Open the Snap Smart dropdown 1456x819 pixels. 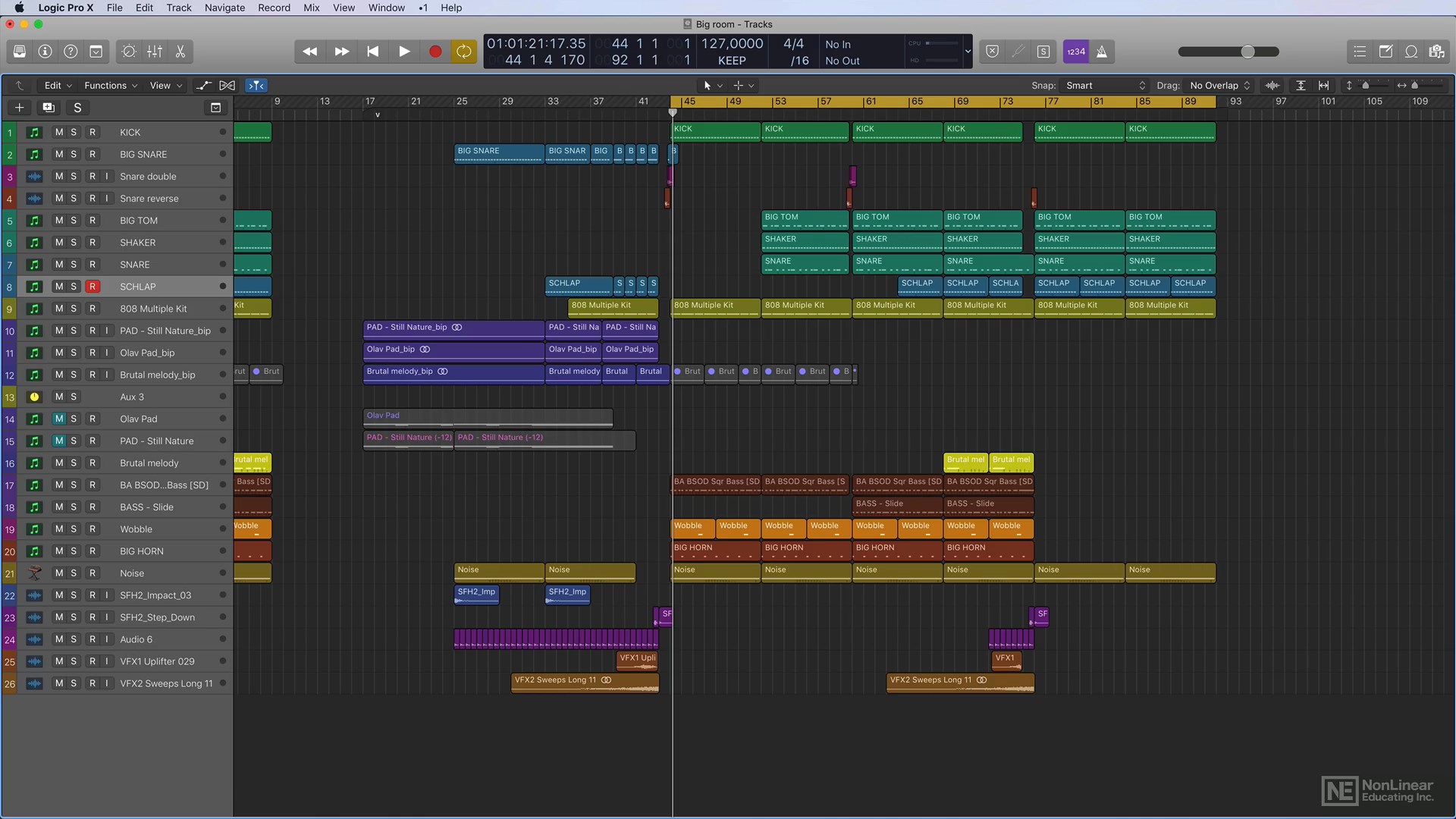coord(1104,86)
